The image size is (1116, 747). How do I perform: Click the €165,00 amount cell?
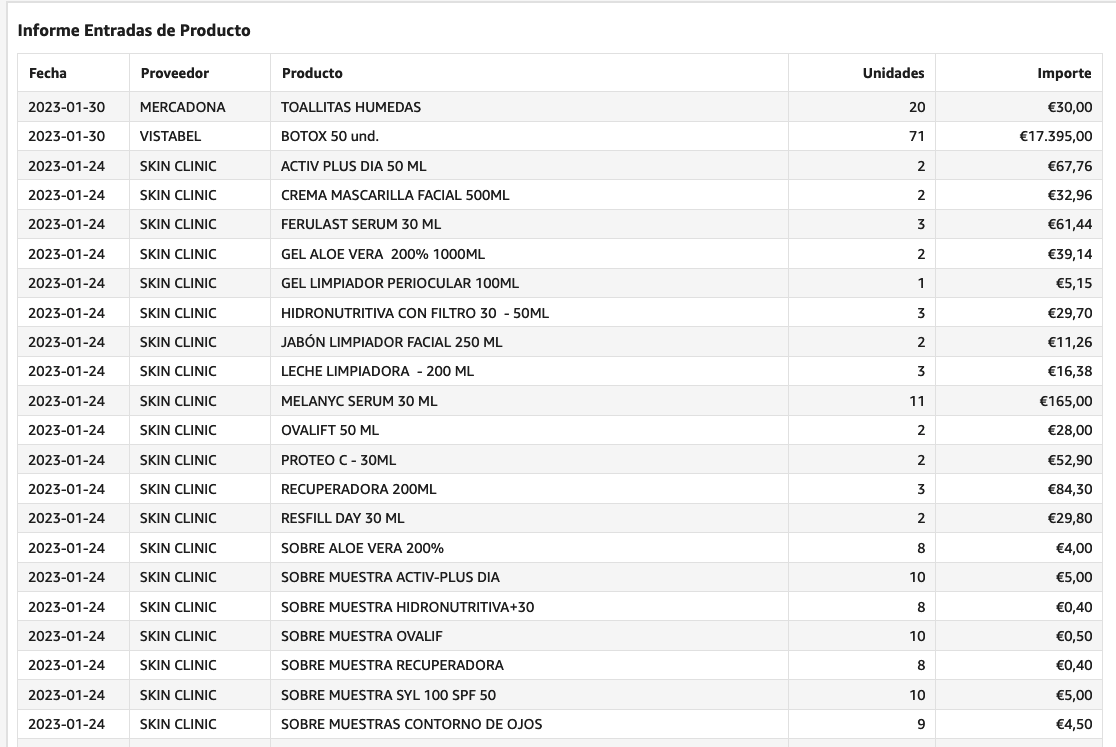1064,401
